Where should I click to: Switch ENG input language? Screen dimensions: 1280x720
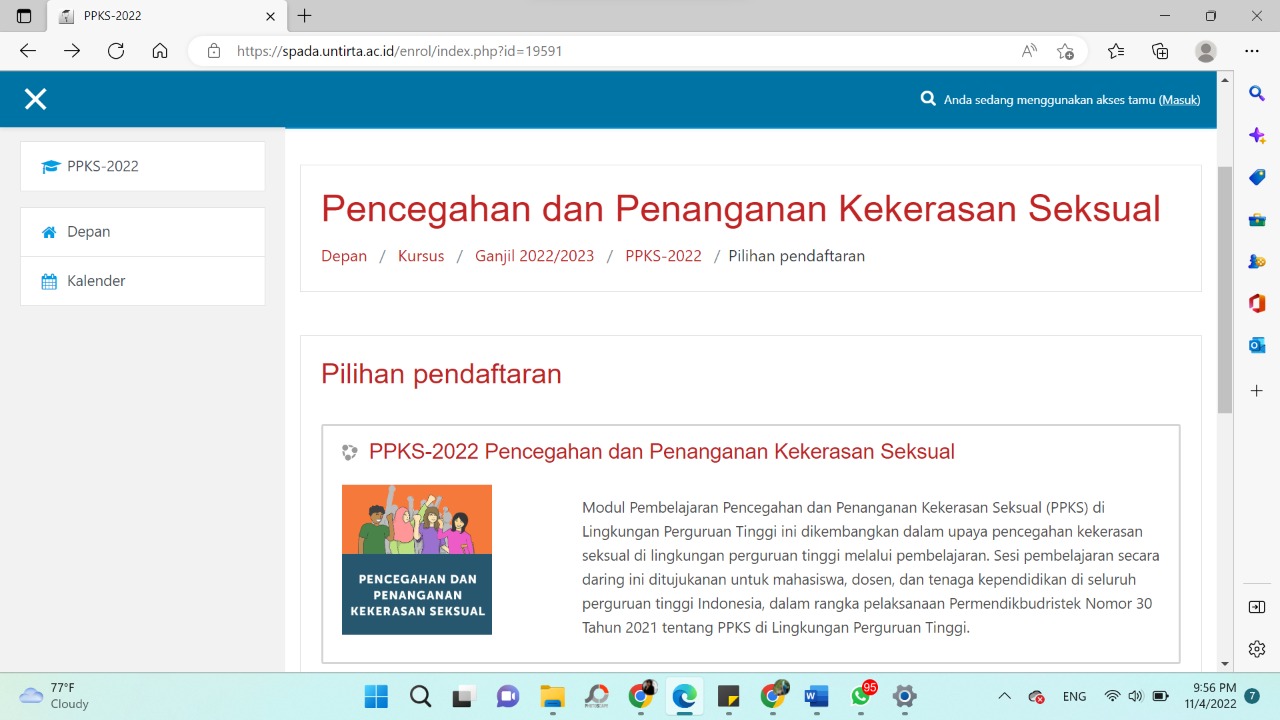click(x=1074, y=696)
